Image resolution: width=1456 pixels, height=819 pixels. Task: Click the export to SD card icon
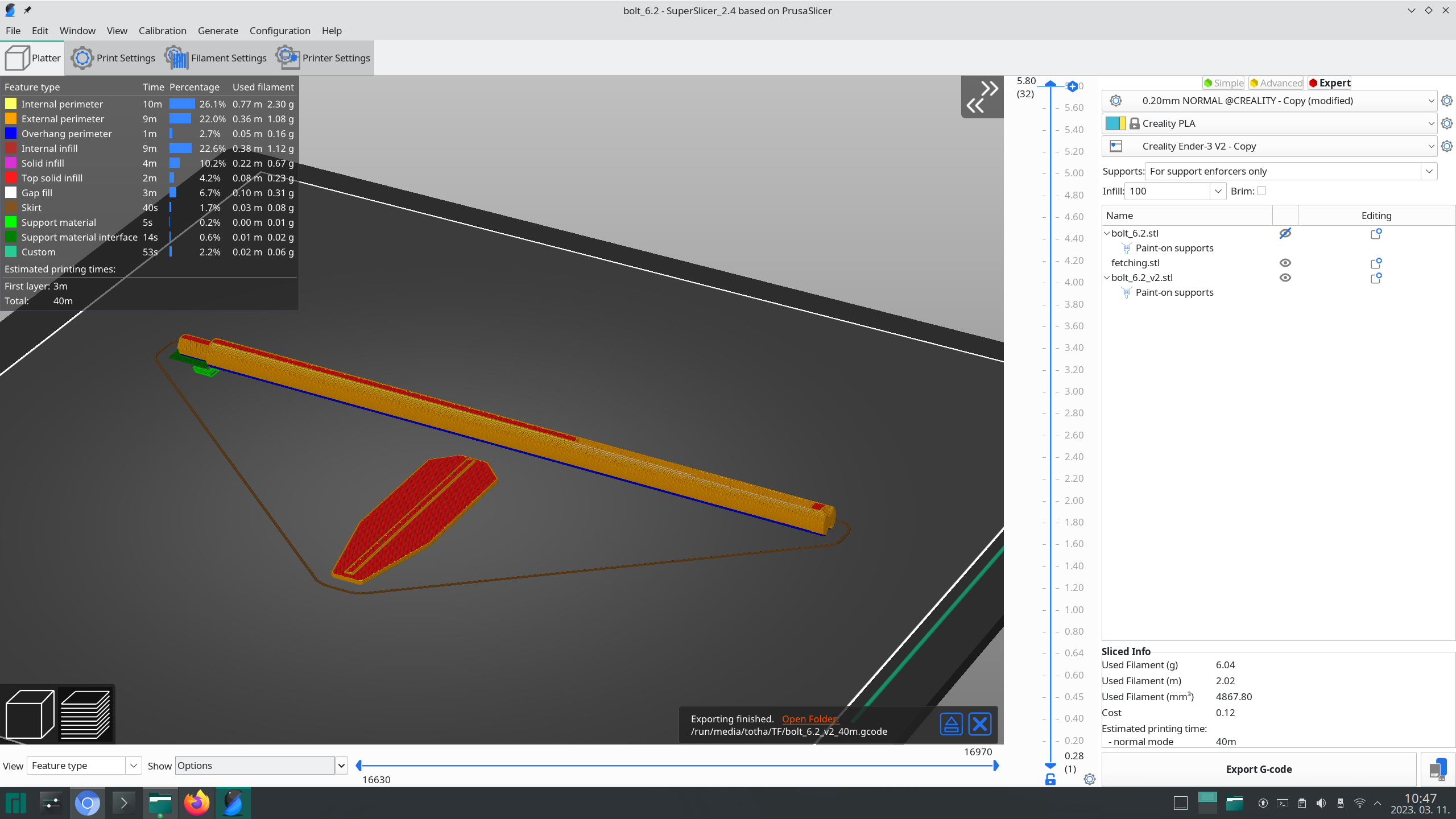click(1437, 770)
